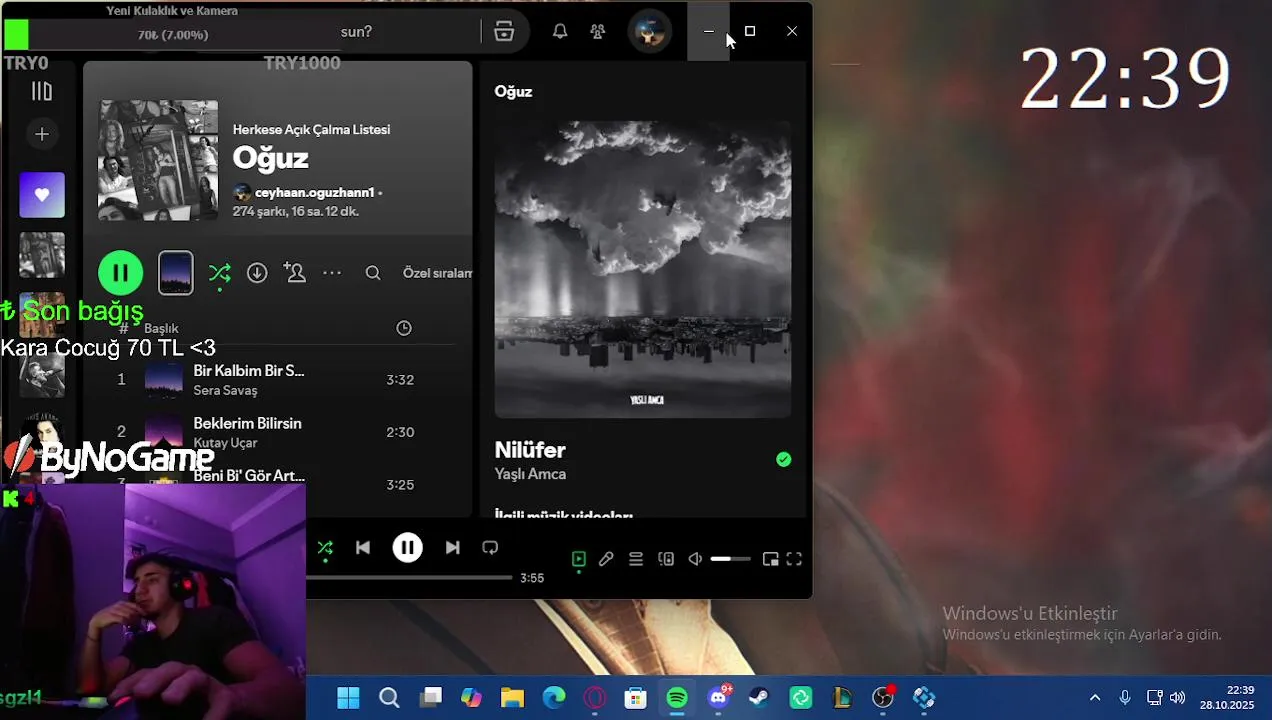Open Discord from the taskbar
This screenshot has width=1272, height=720.
(718, 698)
